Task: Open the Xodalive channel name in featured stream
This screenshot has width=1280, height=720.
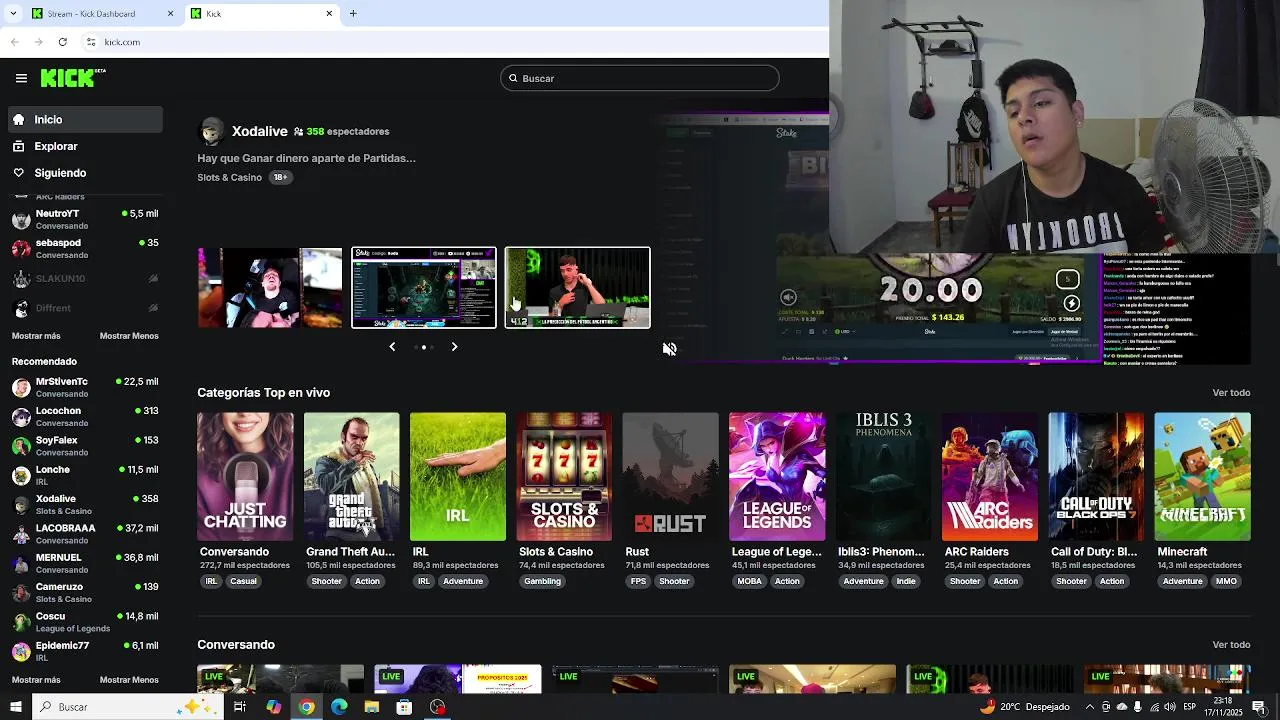Action: (x=260, y=131)
